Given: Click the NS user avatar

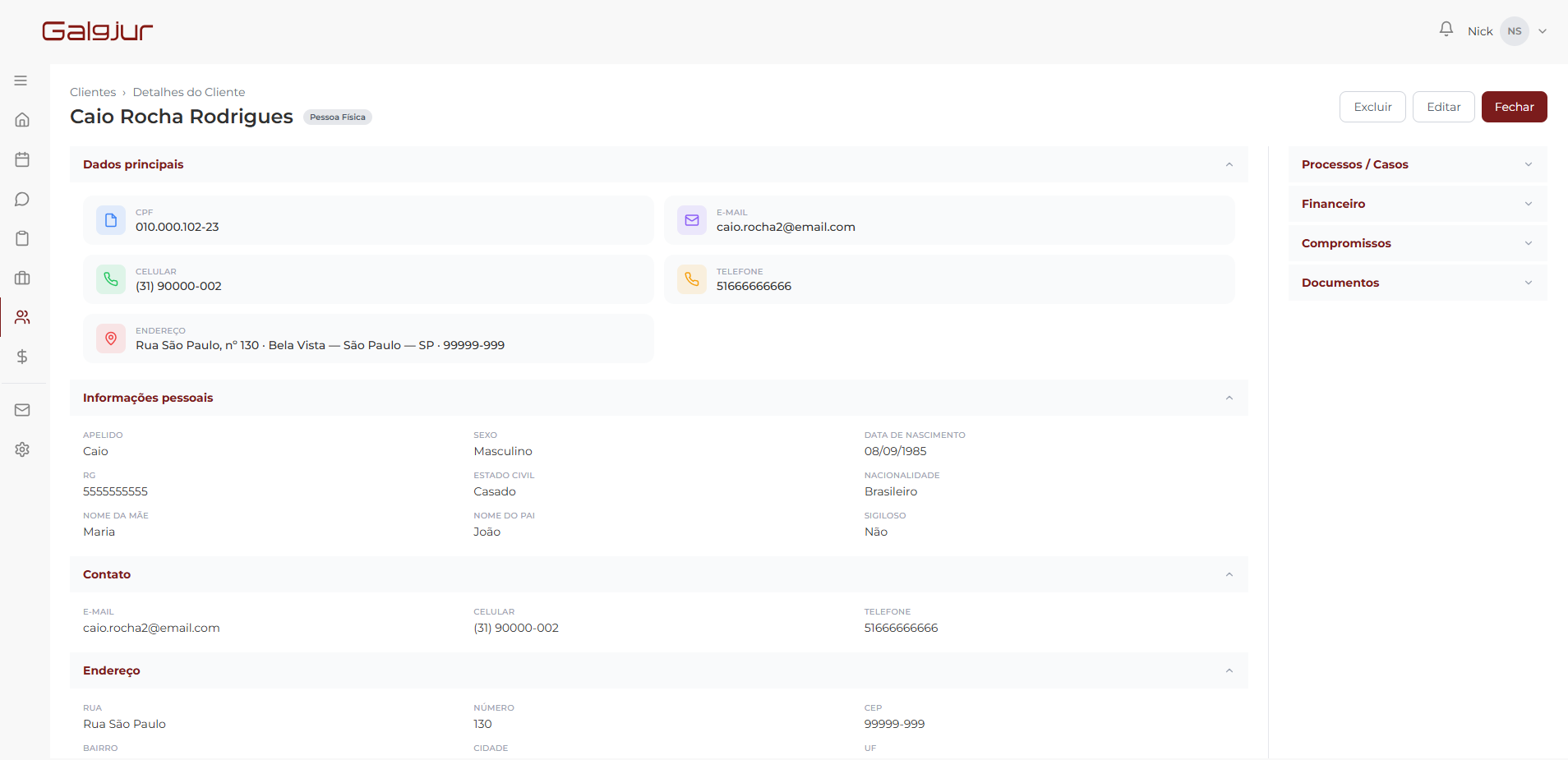Looking at the screenshot, I should 1515,31.
